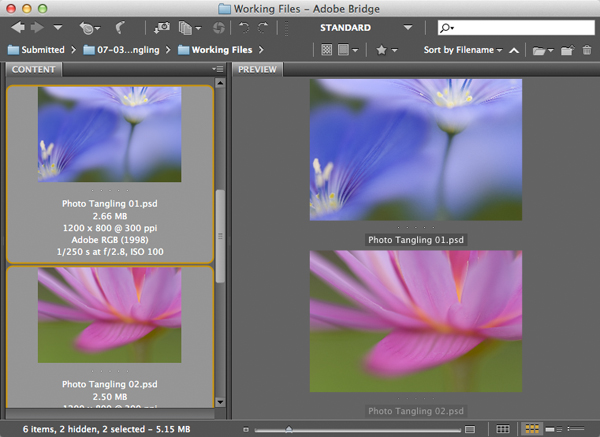Screen dimensions: 600x437
Task: Open the Content panel flyout menu
Action: pos(218,69)
